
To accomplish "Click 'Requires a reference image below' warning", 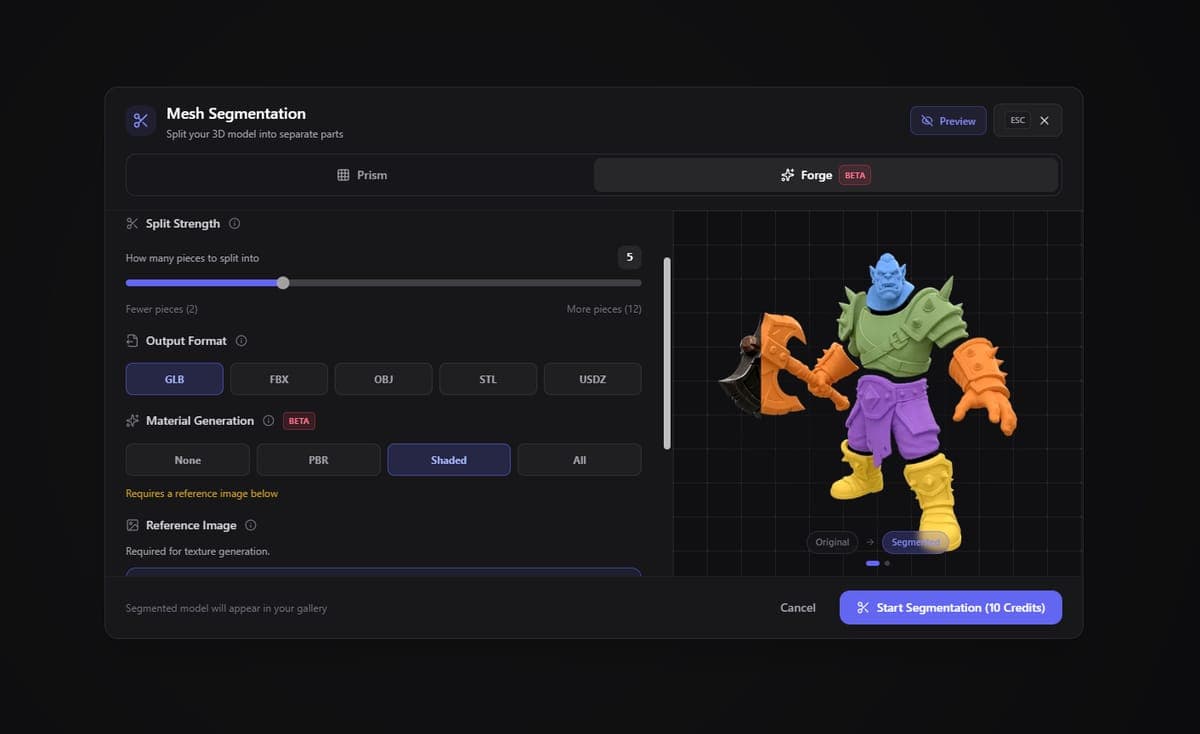I will [202, 494].
